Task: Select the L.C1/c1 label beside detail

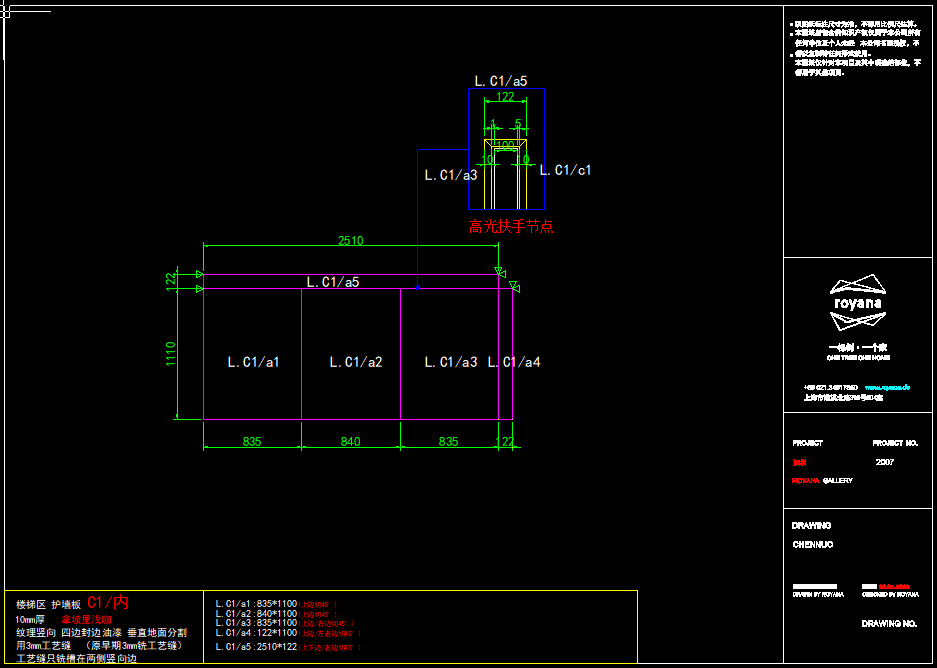Action: [x=565, y=170]
